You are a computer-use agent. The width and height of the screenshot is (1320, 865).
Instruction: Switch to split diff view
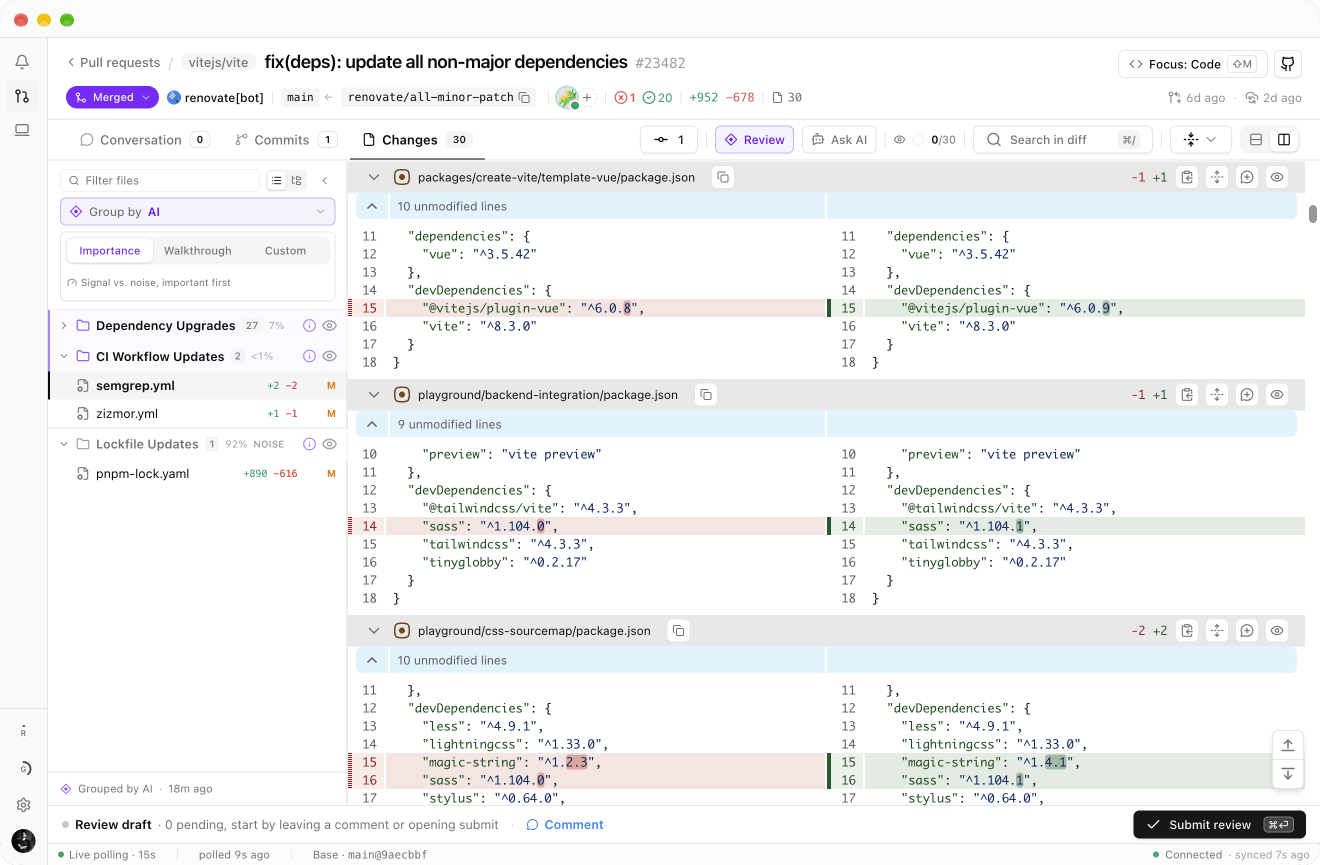[1284, 140]
